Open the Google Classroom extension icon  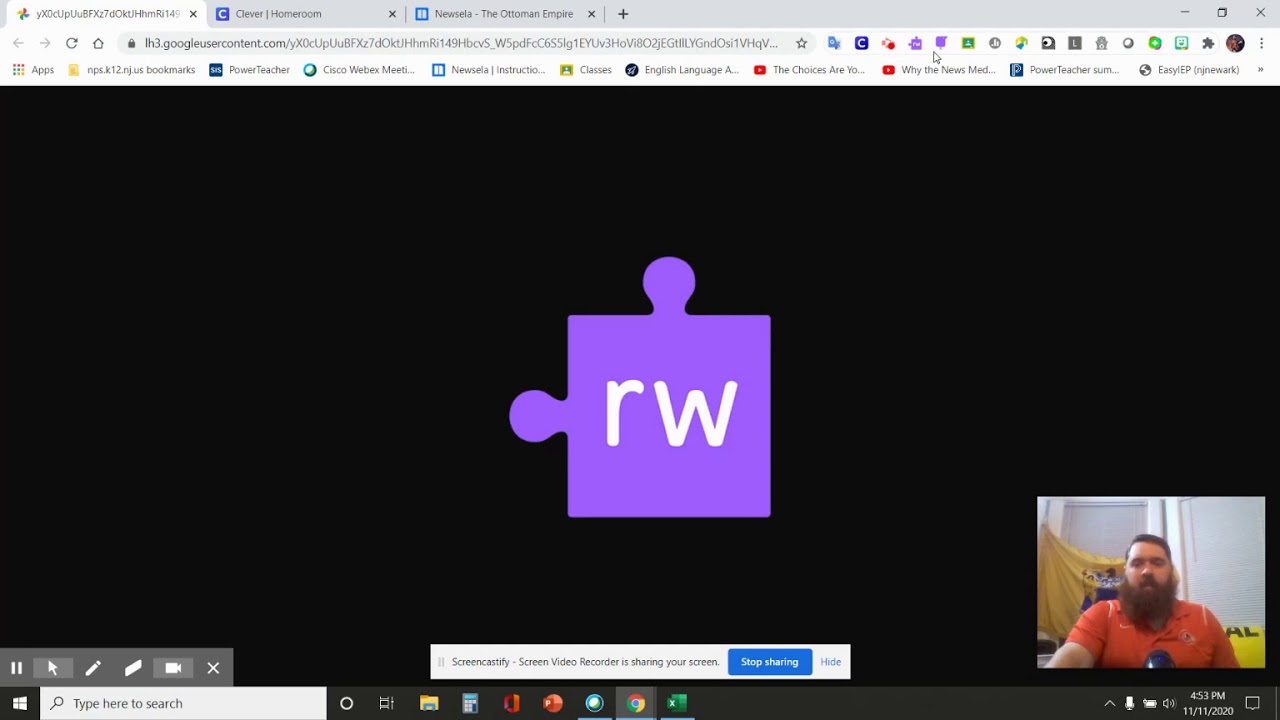pyautogui.click(x=968, y=43)
